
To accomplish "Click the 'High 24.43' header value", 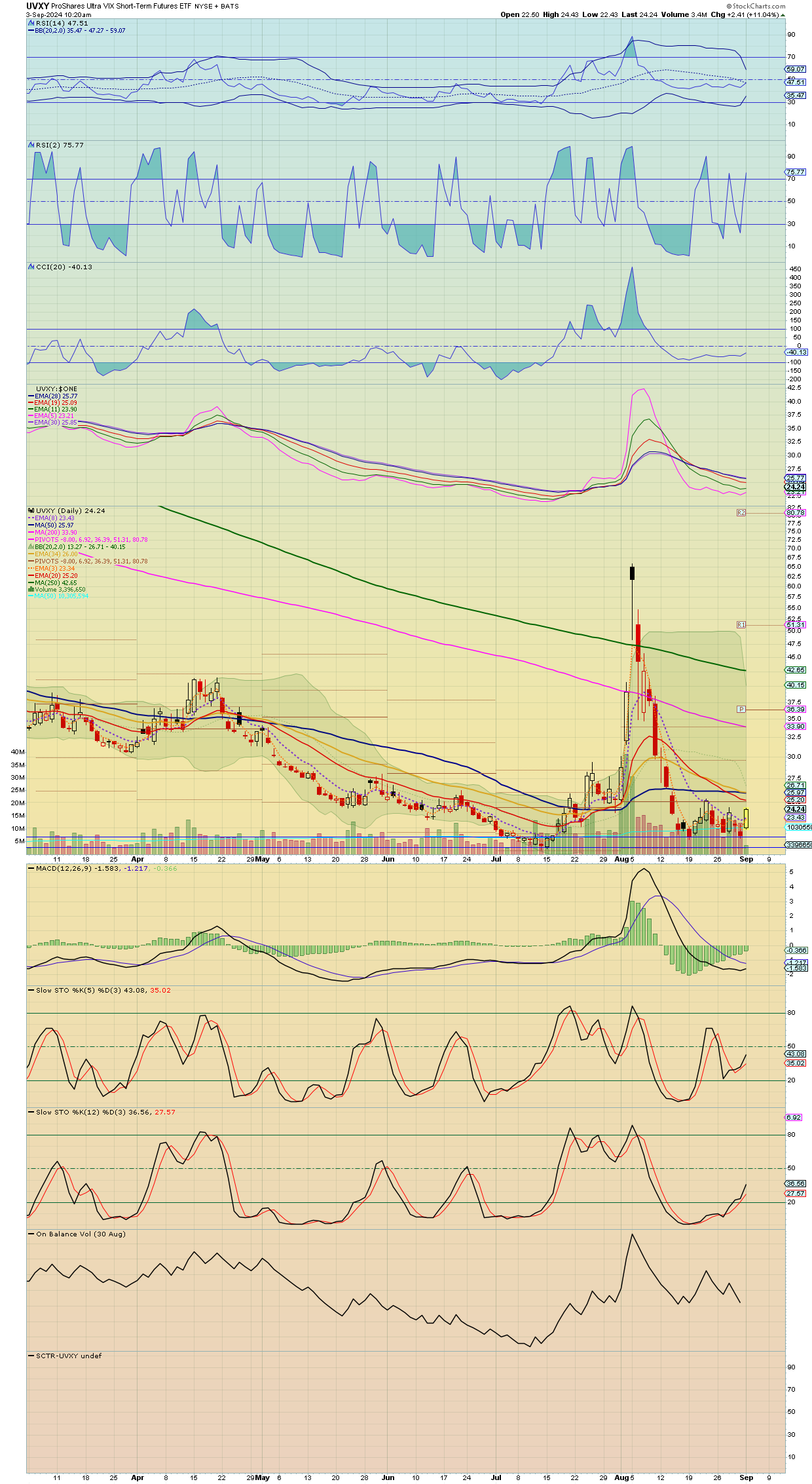I will (561, 14).
